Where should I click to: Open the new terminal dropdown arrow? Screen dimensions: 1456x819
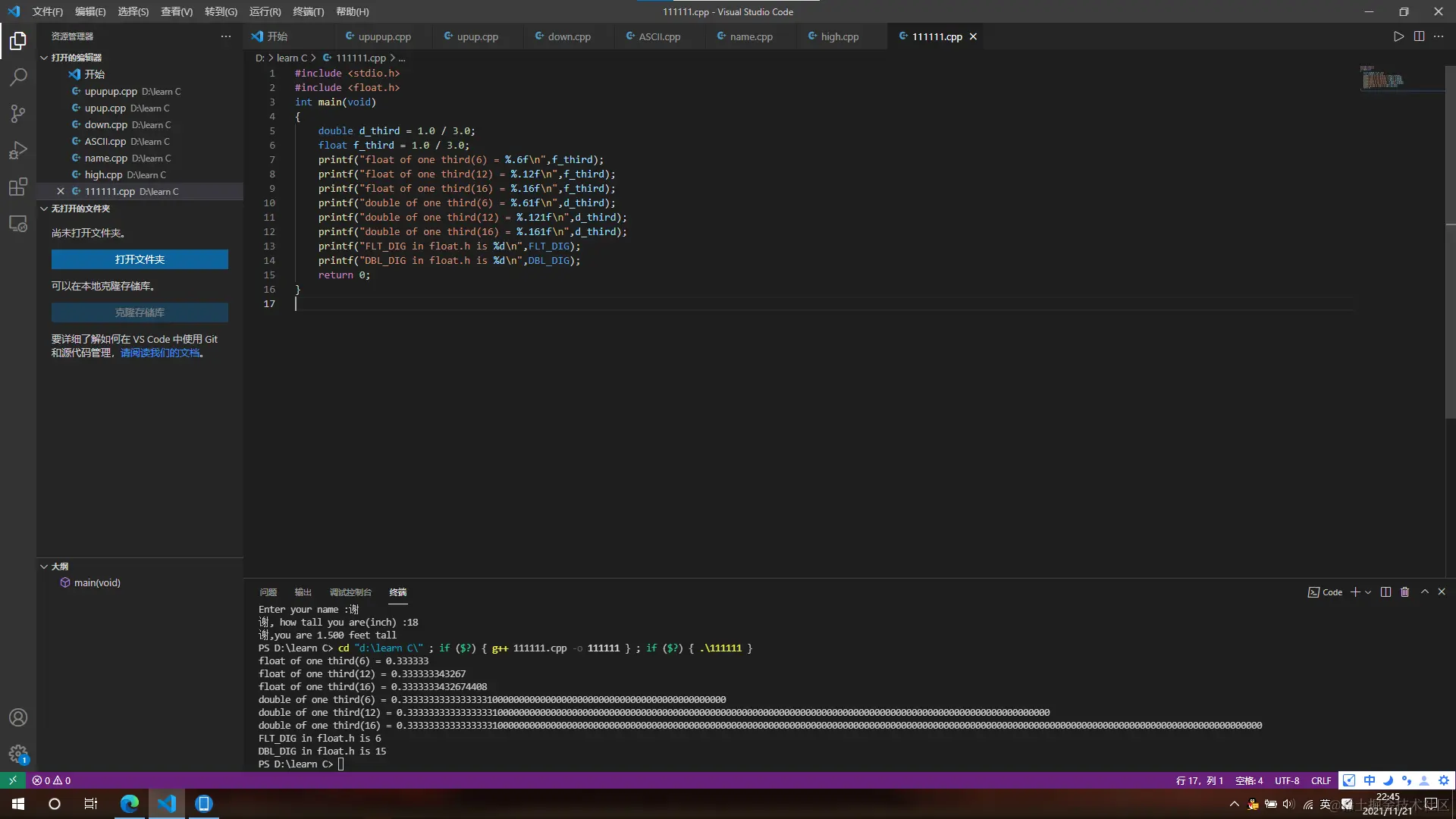1368,592
